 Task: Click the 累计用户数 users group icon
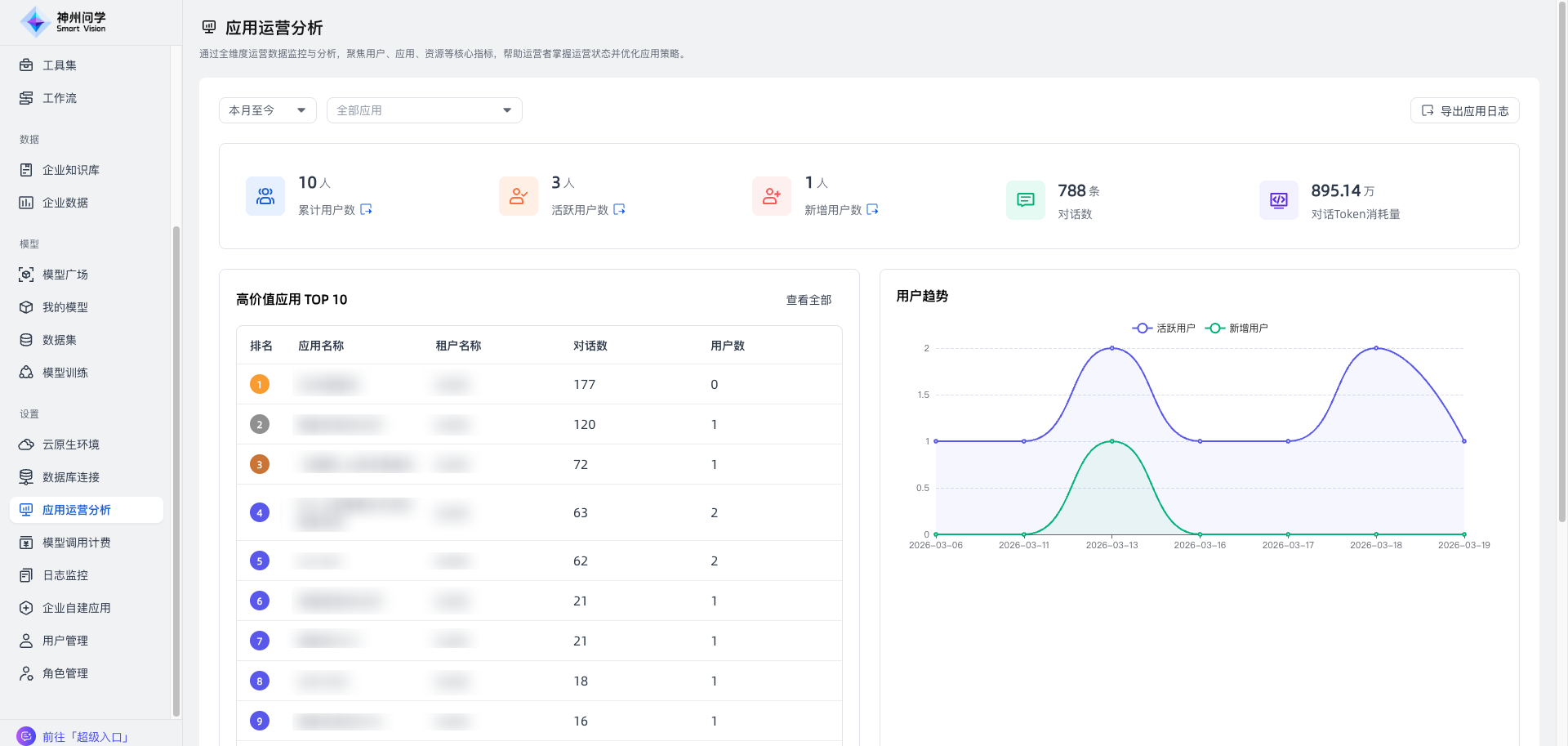tap(265, 196)
